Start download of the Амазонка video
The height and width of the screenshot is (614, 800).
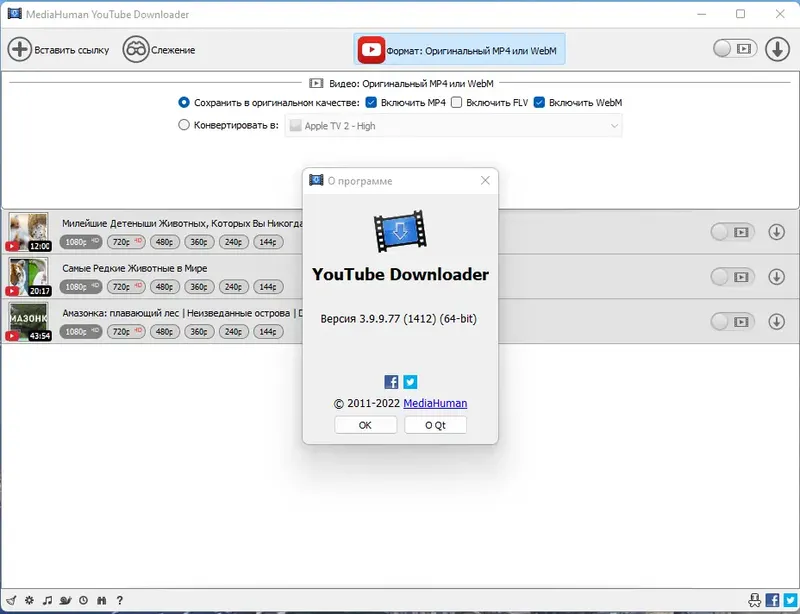tap(778, 322)
